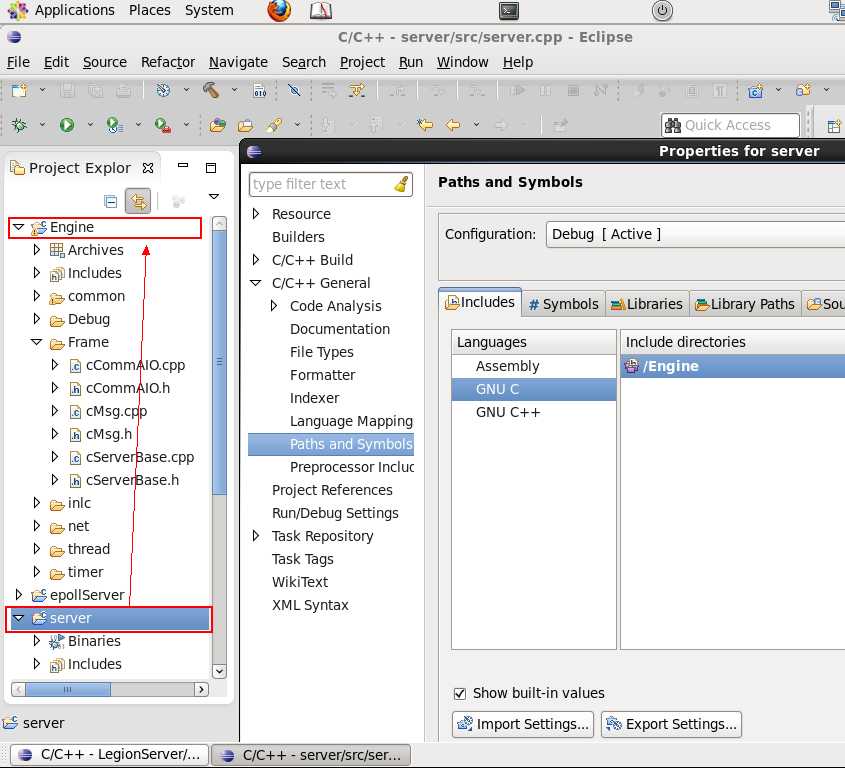Click Collapse All in Project Explorer
The width and height of the screenshot is (845, 768).
[x=110, y=202]
